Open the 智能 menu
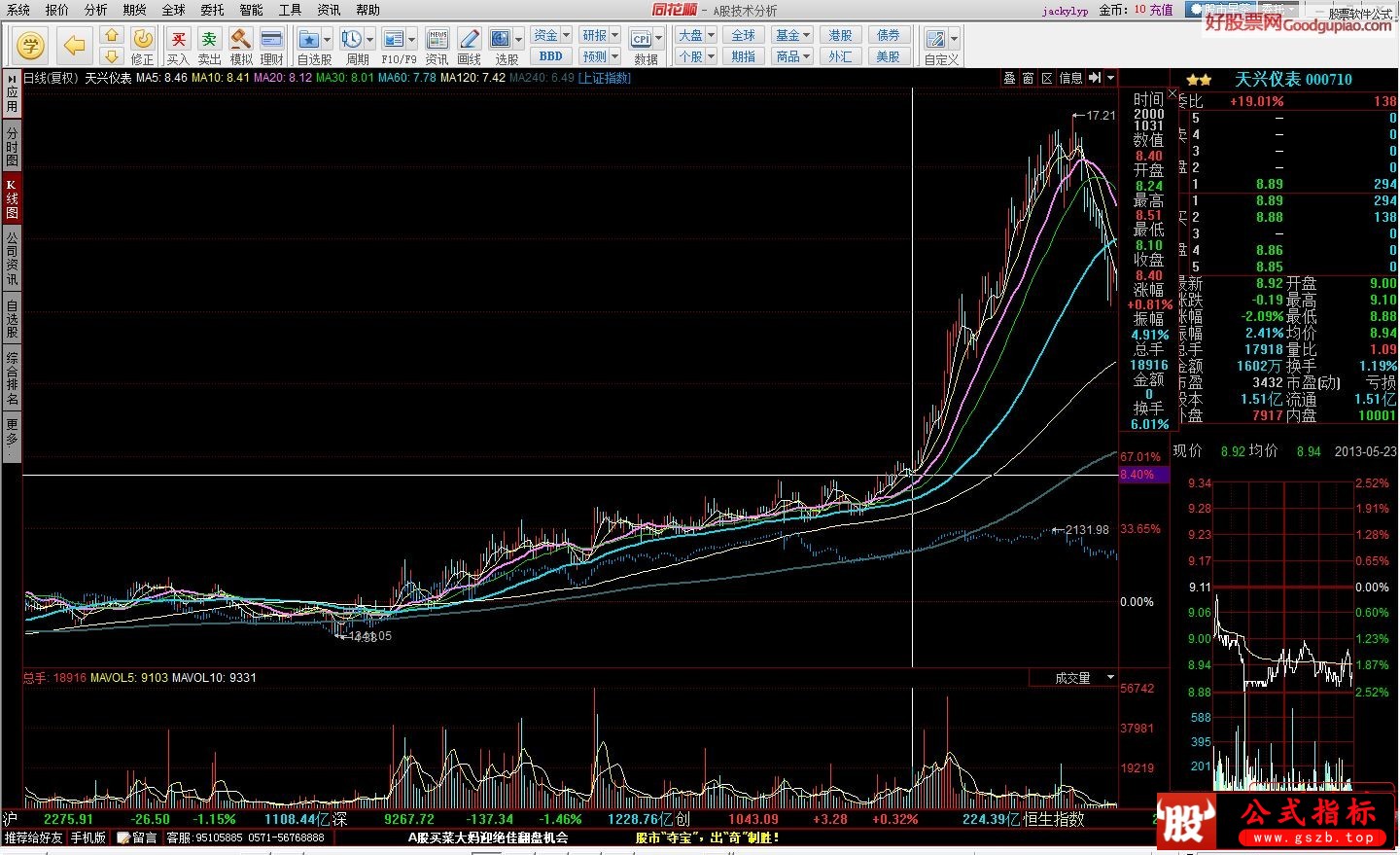This screenshot has width=1400, height=855. pyautogui.click(x=252, y=10)
